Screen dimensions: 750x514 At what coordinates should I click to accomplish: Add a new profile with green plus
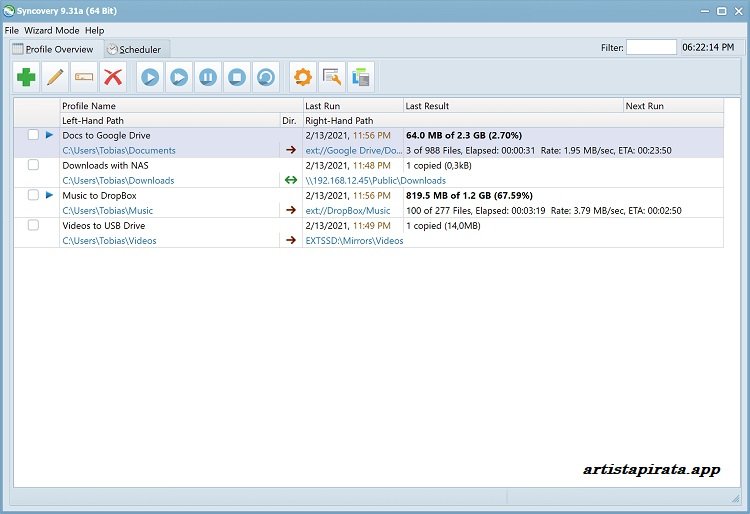26,77
